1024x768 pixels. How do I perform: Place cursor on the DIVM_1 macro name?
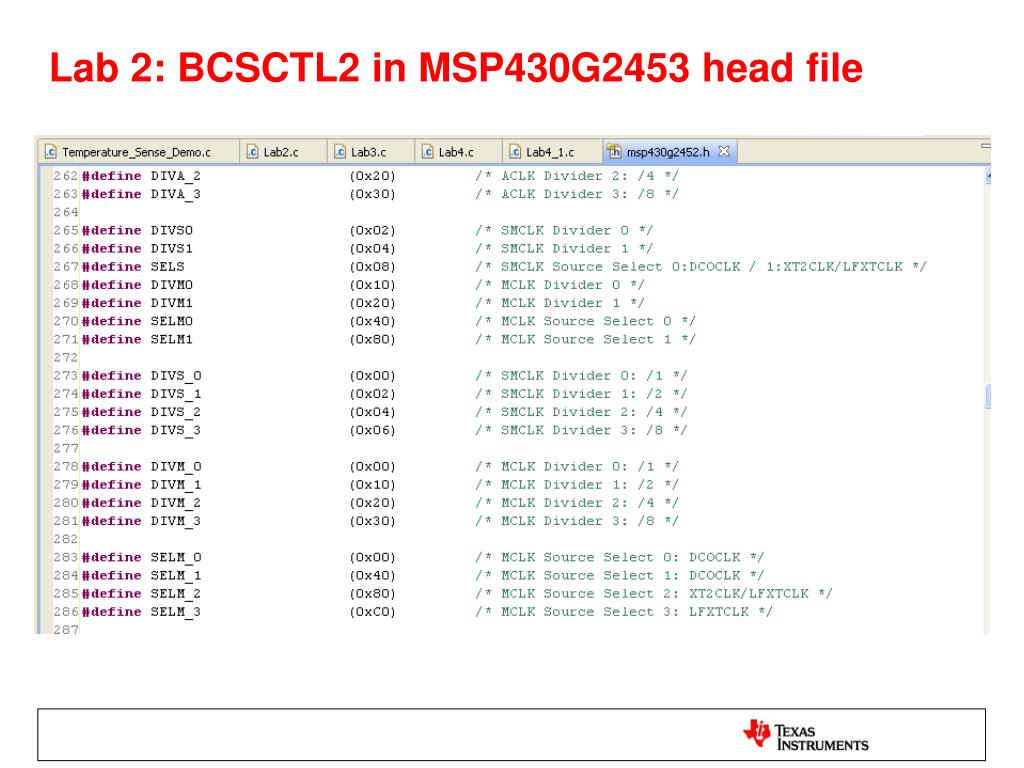176,485
